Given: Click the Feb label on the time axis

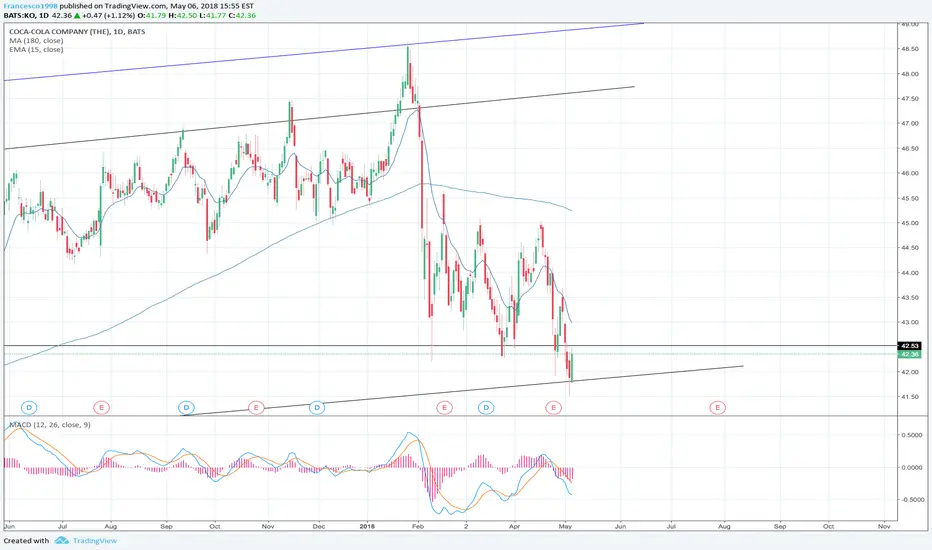Looking at the screenshot, I should click(x=418, y=526).
